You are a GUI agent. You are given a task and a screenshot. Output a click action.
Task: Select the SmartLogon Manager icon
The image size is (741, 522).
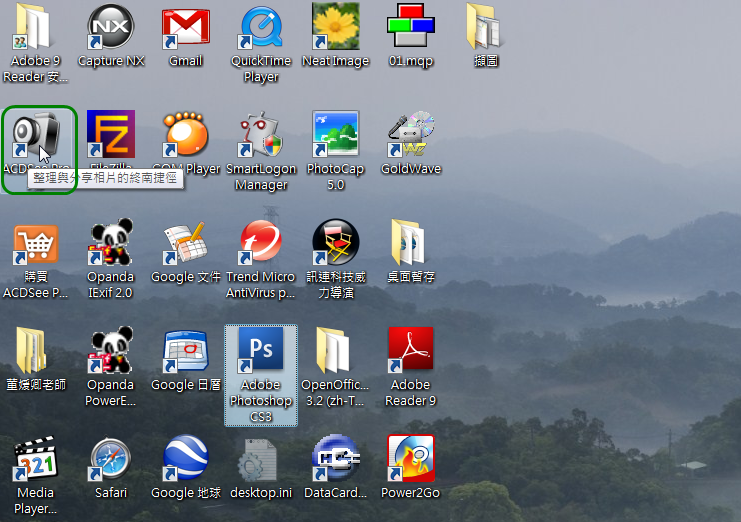261,134
